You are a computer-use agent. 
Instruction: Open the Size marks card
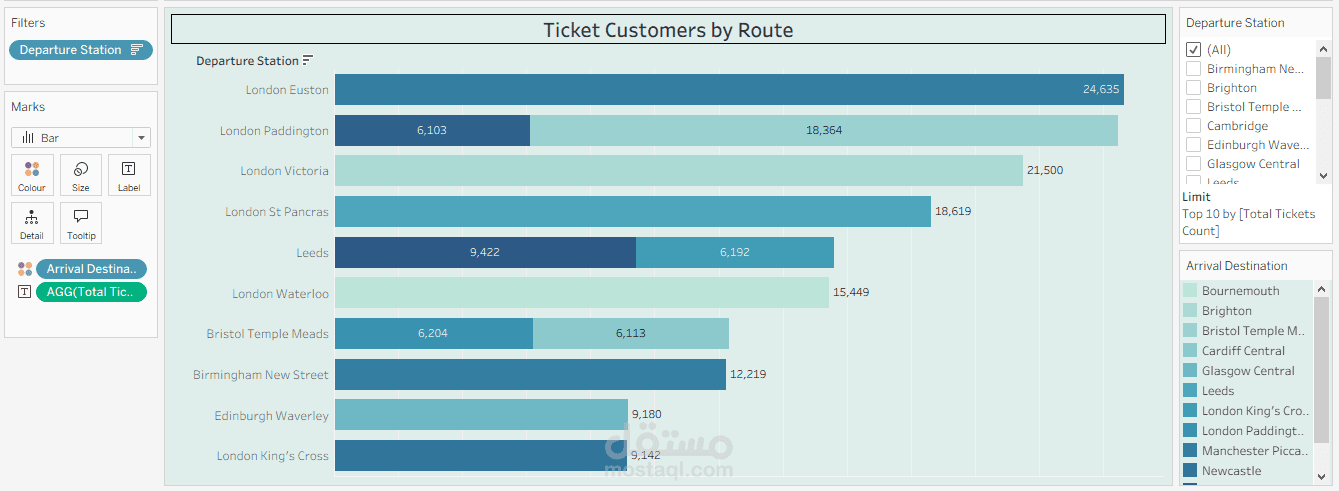(x=81, y=174)
